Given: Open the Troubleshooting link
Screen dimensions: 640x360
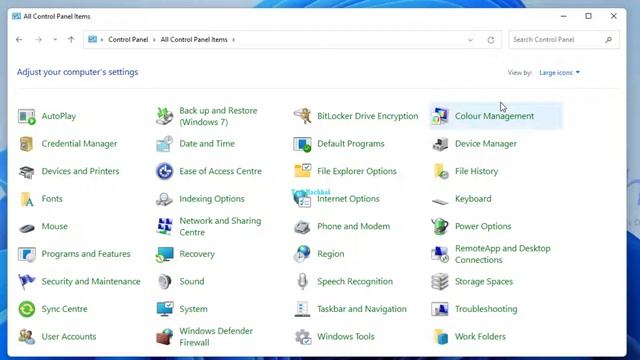Looking at the screenshot, I should [x=486, y=309].
